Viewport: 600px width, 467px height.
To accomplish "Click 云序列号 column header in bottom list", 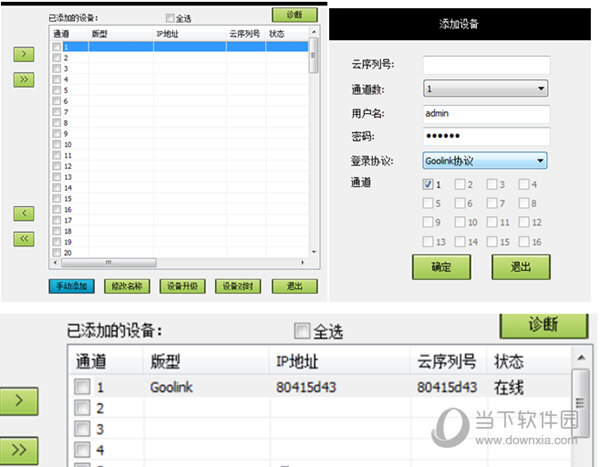I will coord(446,361).
